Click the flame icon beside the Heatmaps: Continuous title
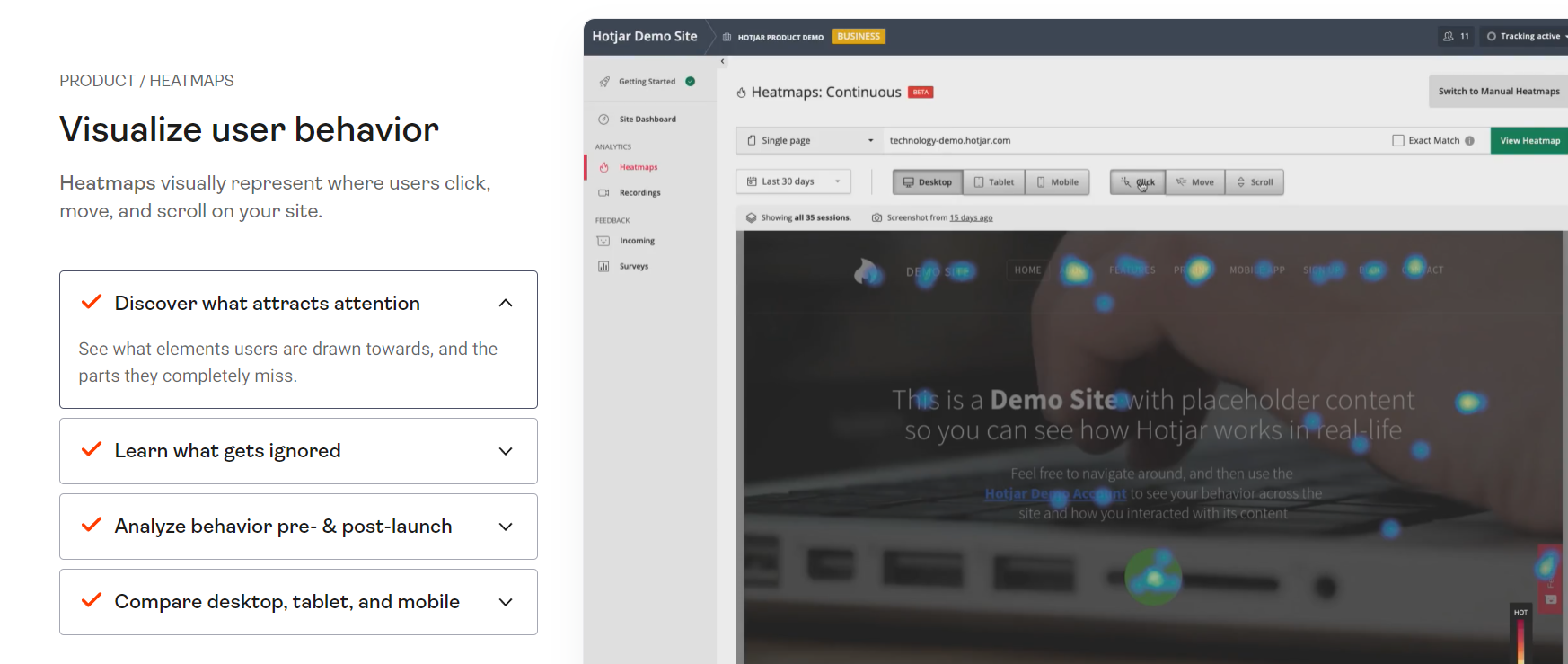1568x664 pixels. tap(741, 93)
